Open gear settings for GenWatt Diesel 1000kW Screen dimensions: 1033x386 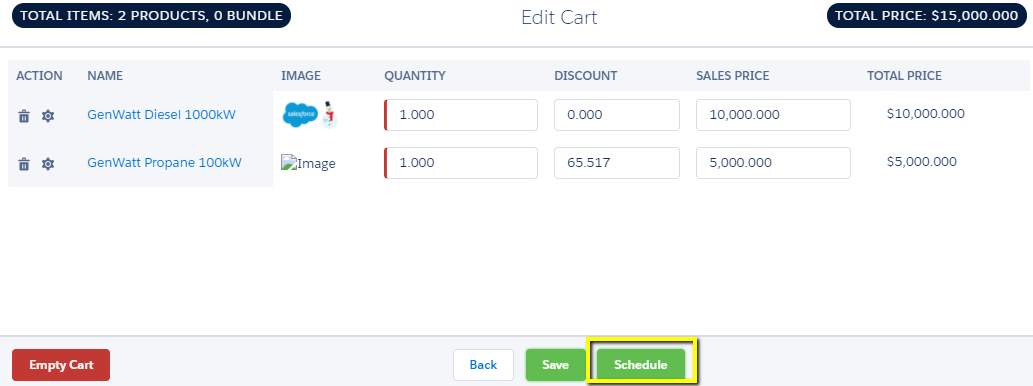pos(47,117)
